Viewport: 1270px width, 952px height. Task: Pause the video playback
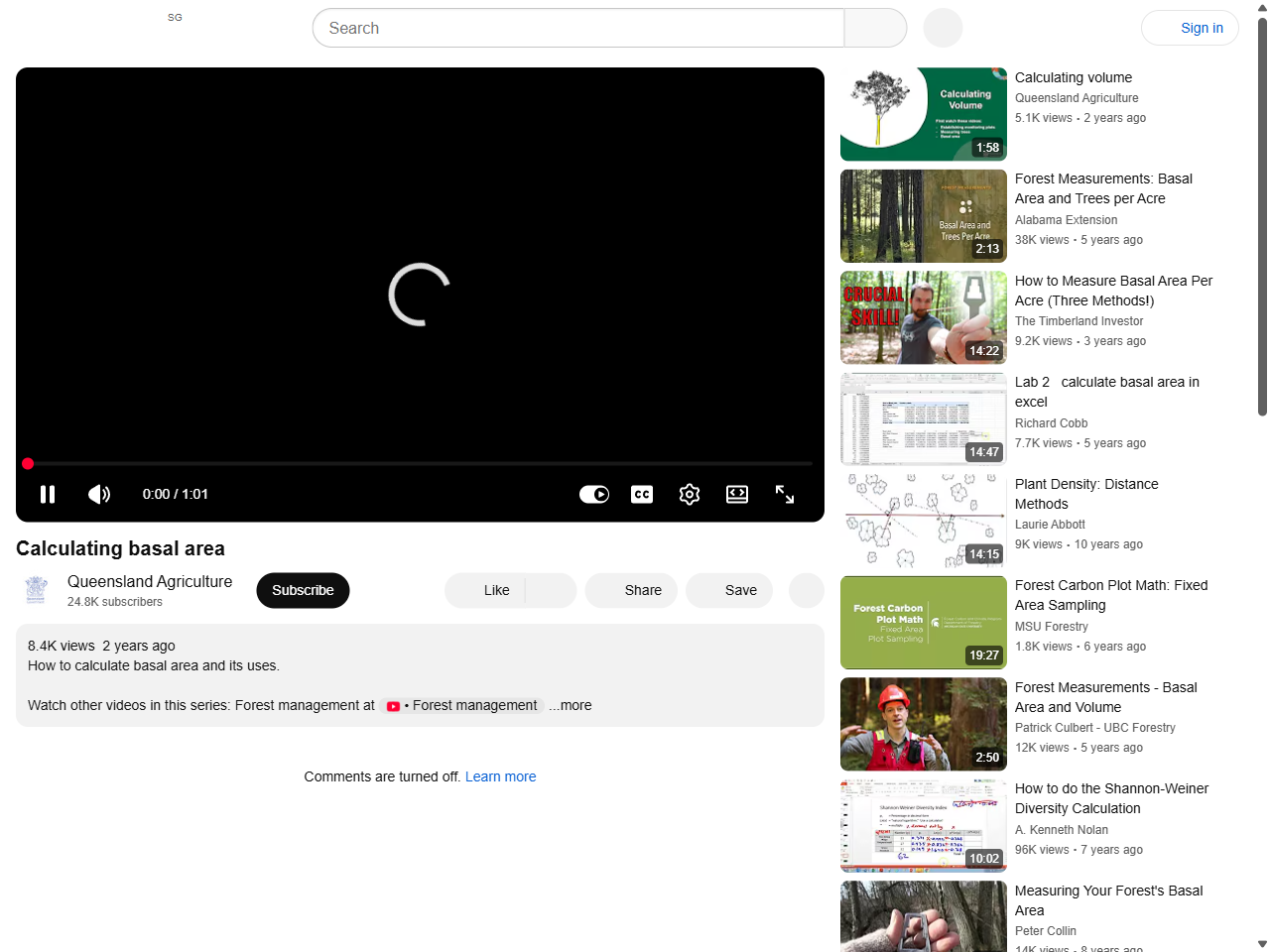(x=47, y=494)
